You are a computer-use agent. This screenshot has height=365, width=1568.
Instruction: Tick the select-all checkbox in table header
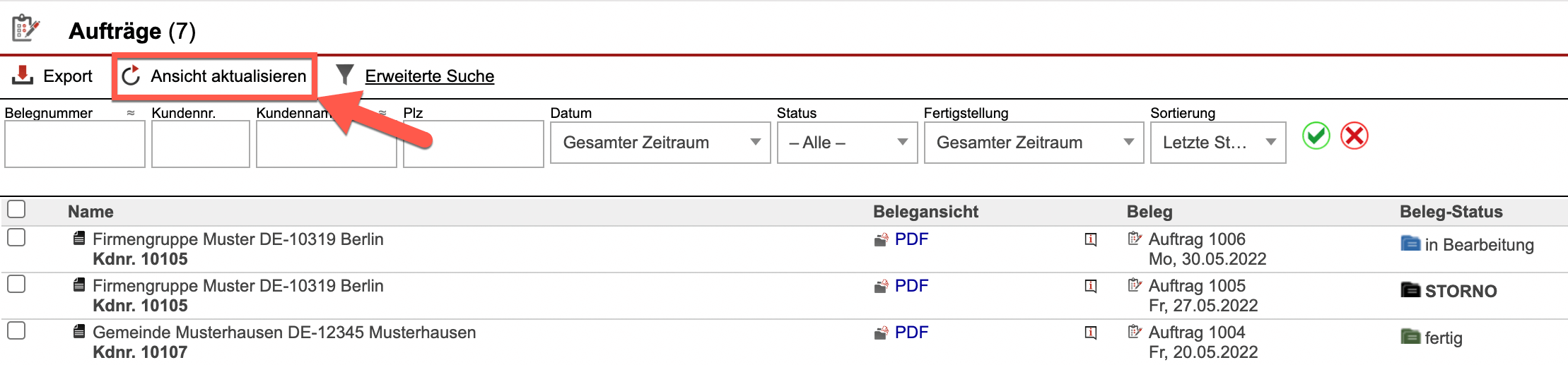(x=16, y=209)
